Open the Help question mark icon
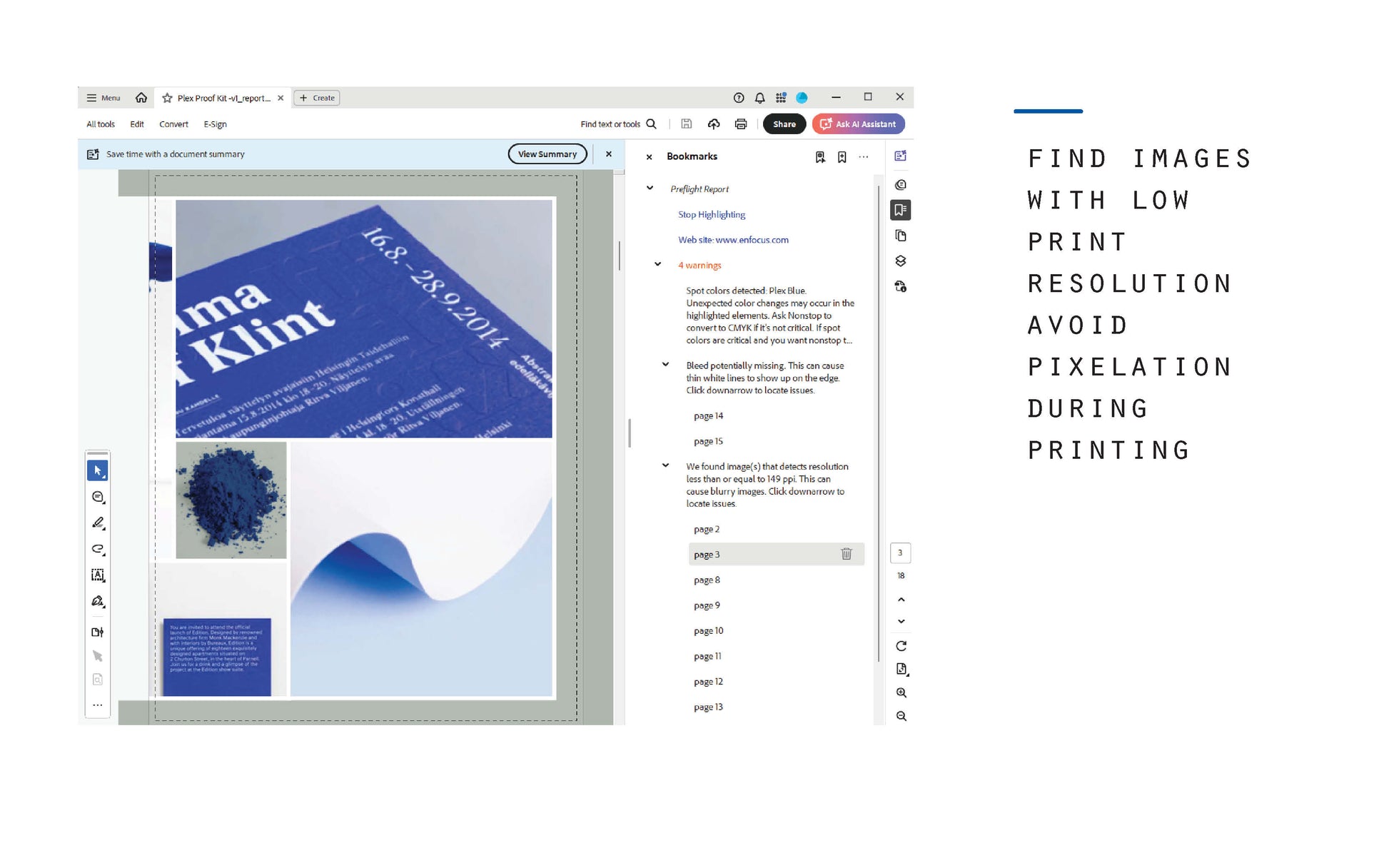Image resolution: width=1389 pixels, height=868 pixels. click(x=739, y=98)
